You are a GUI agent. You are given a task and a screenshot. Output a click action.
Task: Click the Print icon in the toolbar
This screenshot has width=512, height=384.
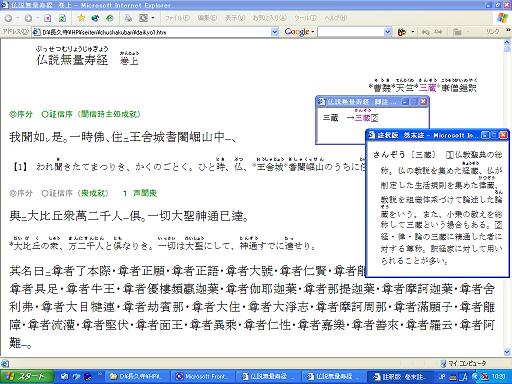click(x=128, y=18)
